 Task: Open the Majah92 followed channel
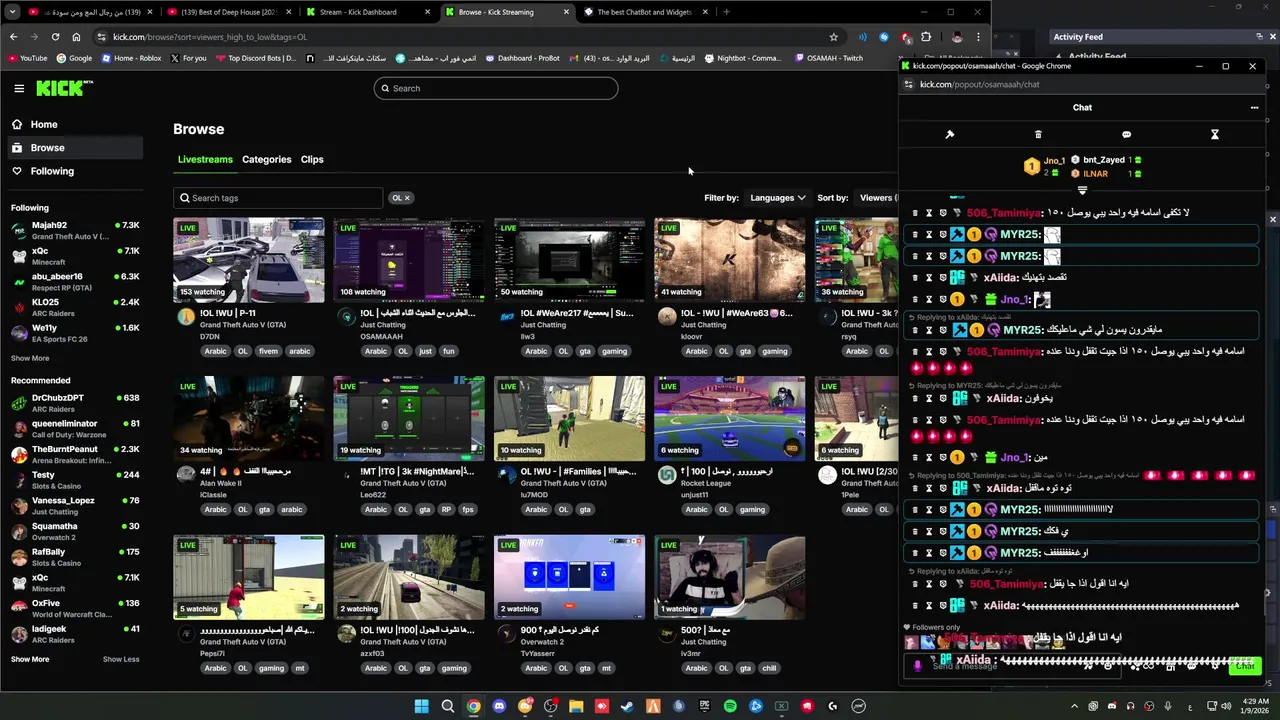click(x=75, y=231)
